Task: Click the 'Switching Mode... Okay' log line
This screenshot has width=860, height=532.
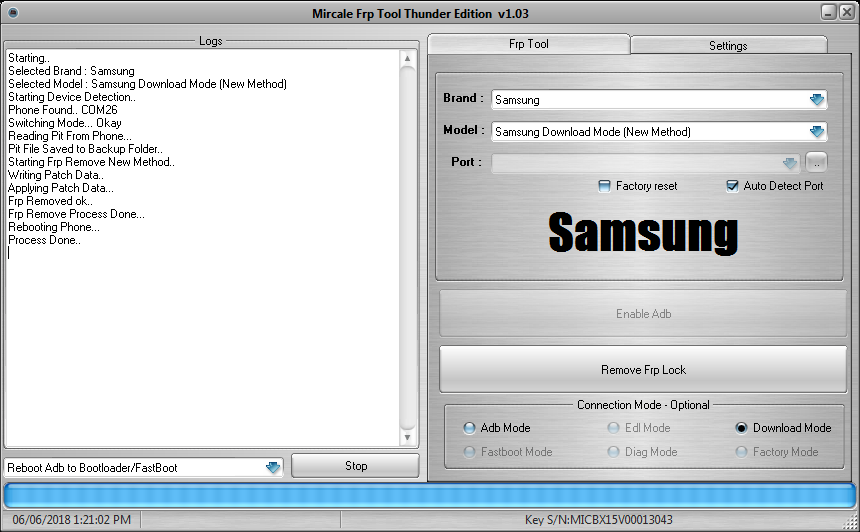Action: tap(65, 123)
